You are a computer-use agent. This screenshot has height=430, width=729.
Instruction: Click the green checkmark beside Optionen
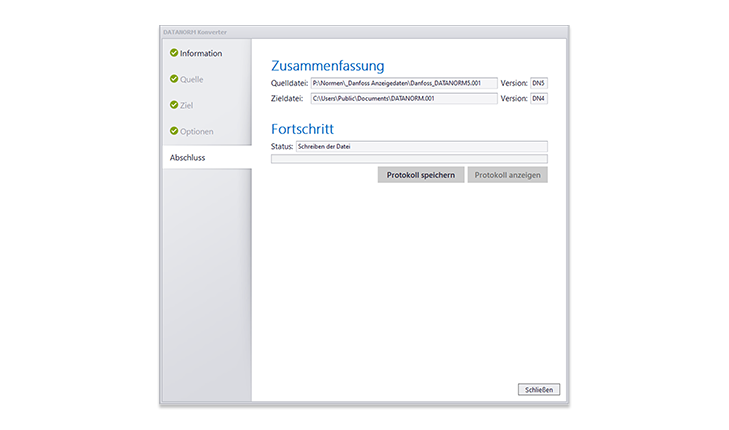(x=174, y=131)
